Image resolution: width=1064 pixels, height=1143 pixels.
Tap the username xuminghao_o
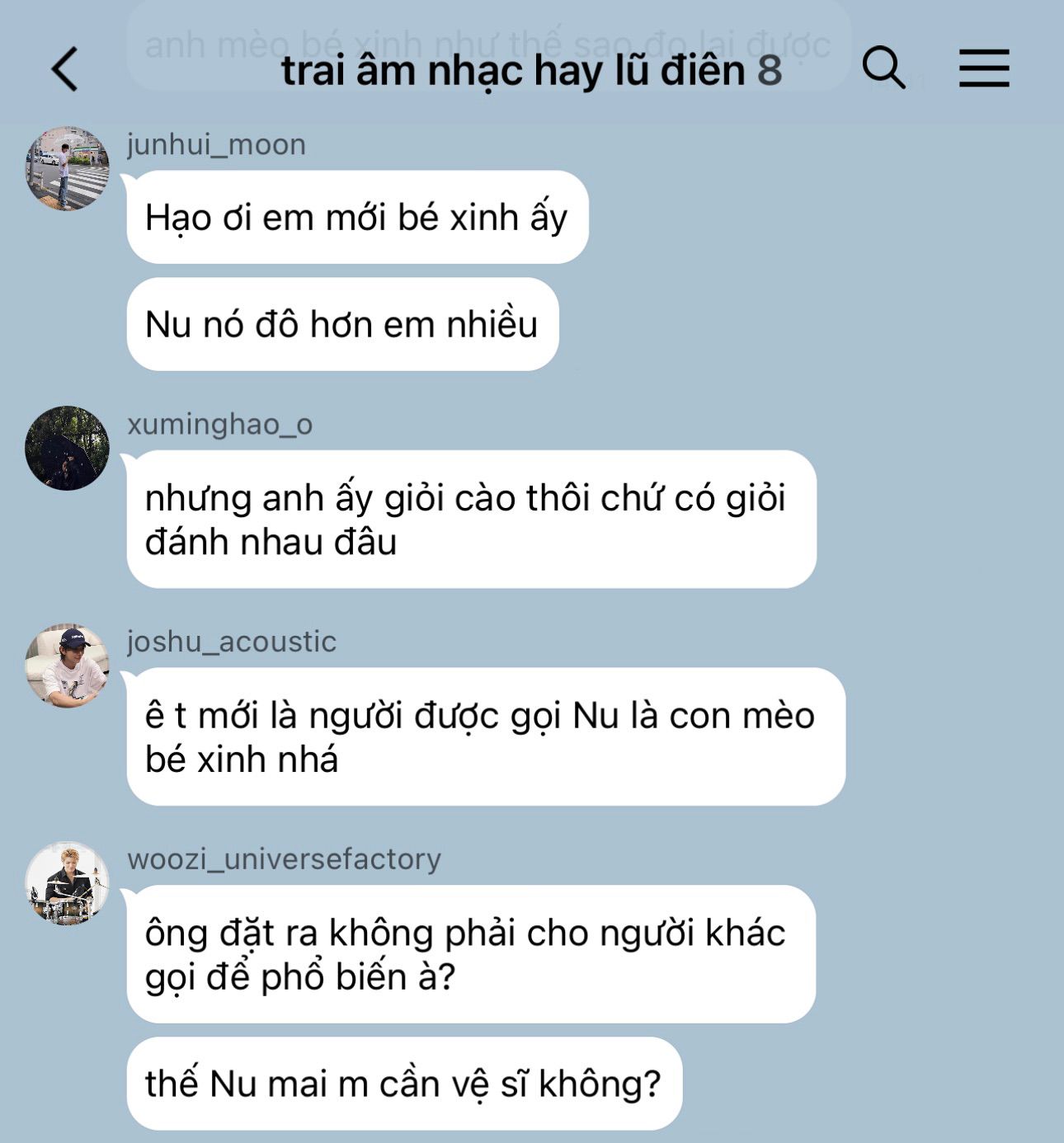point(219,424)
